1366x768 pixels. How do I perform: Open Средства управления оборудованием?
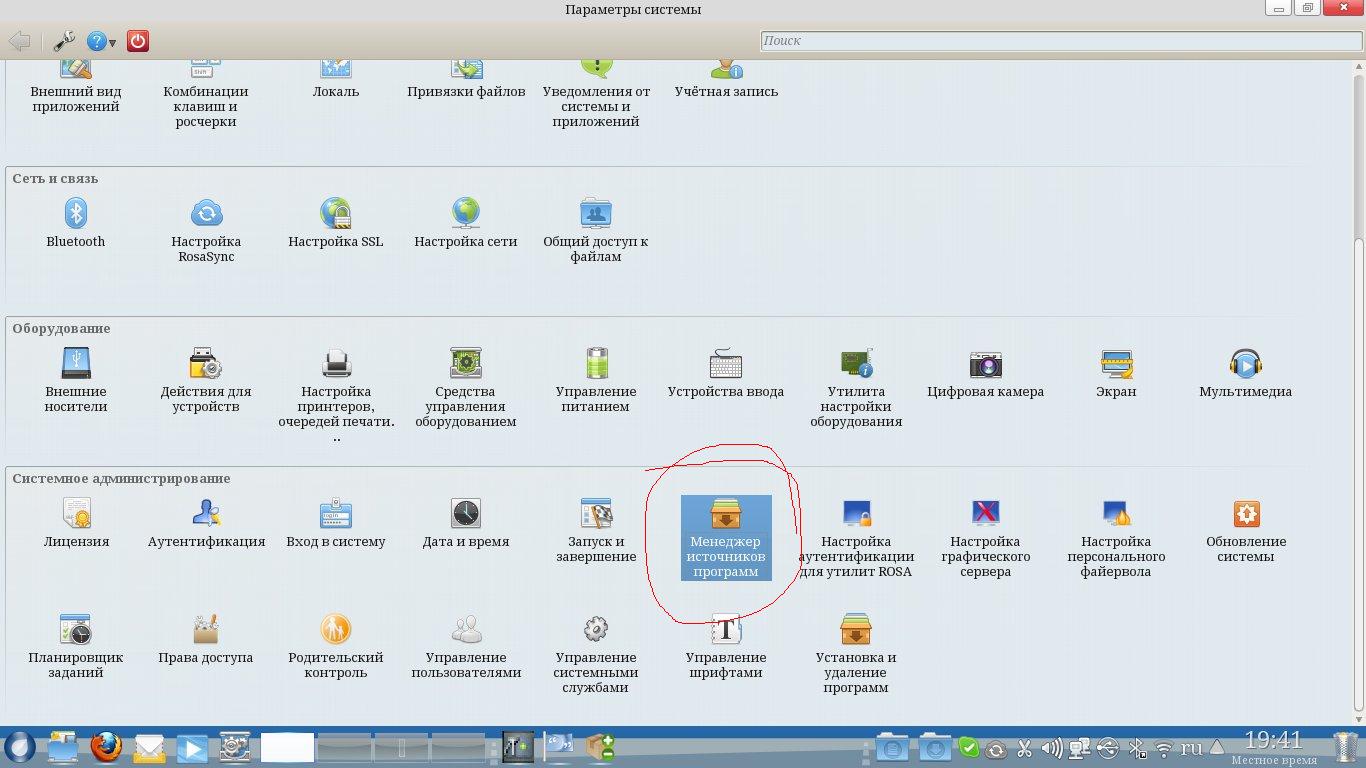tap(466, 387)
